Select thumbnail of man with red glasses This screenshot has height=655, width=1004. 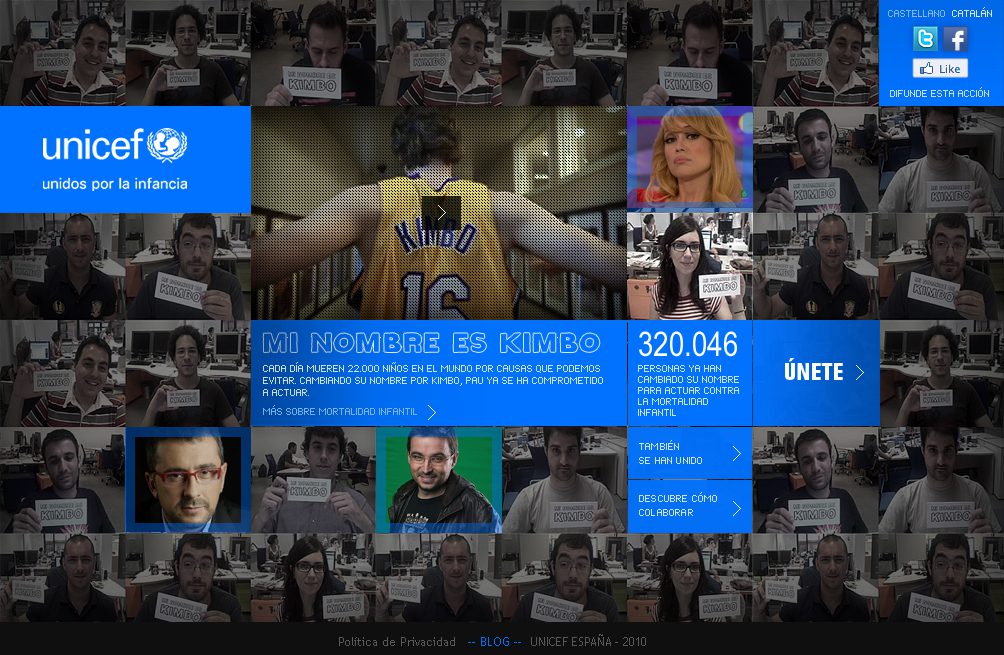click(x=187, y=479)
